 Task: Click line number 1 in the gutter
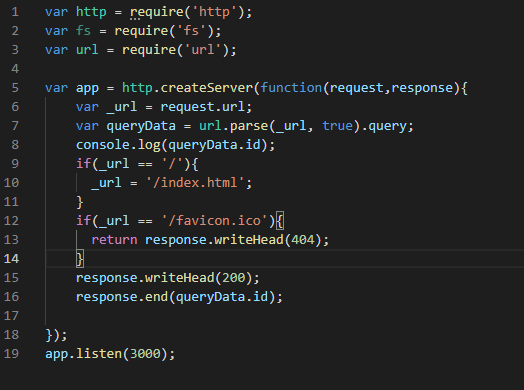(x=15, y=12)
